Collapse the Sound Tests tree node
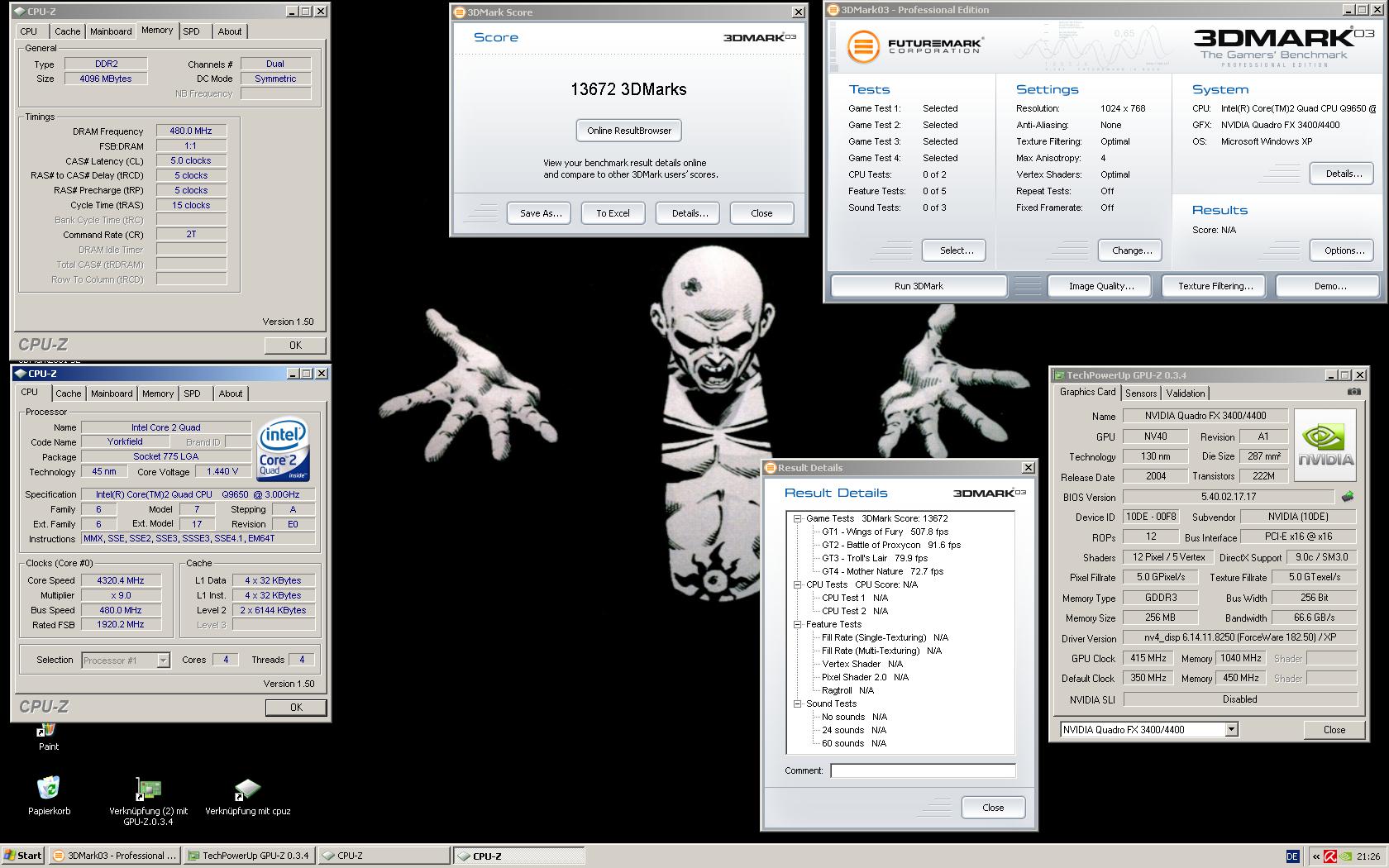Screen dimensions: 1389x868 coord(798,703)
